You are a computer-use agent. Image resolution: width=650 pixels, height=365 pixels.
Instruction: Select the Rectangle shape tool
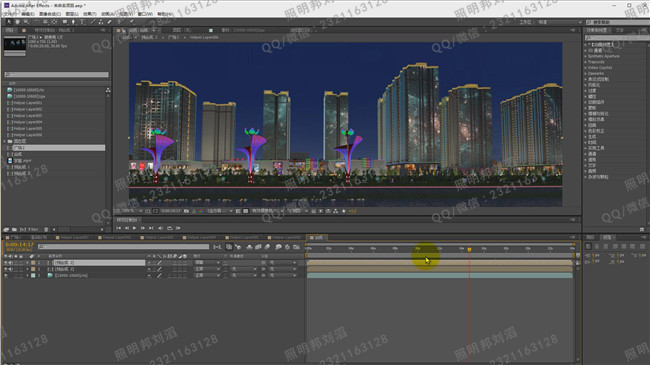point(65,22)
